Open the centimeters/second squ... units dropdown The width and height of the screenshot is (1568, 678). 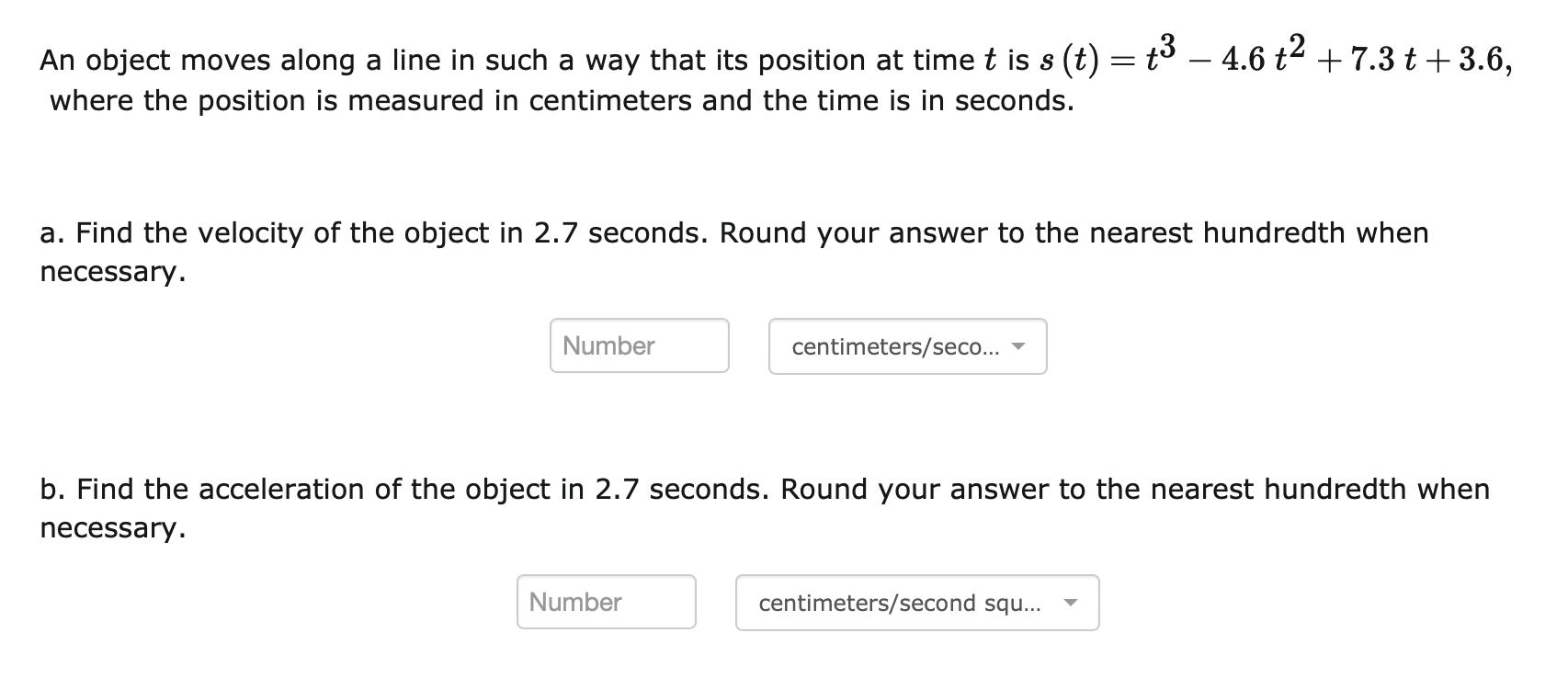[x=917, y=603]
